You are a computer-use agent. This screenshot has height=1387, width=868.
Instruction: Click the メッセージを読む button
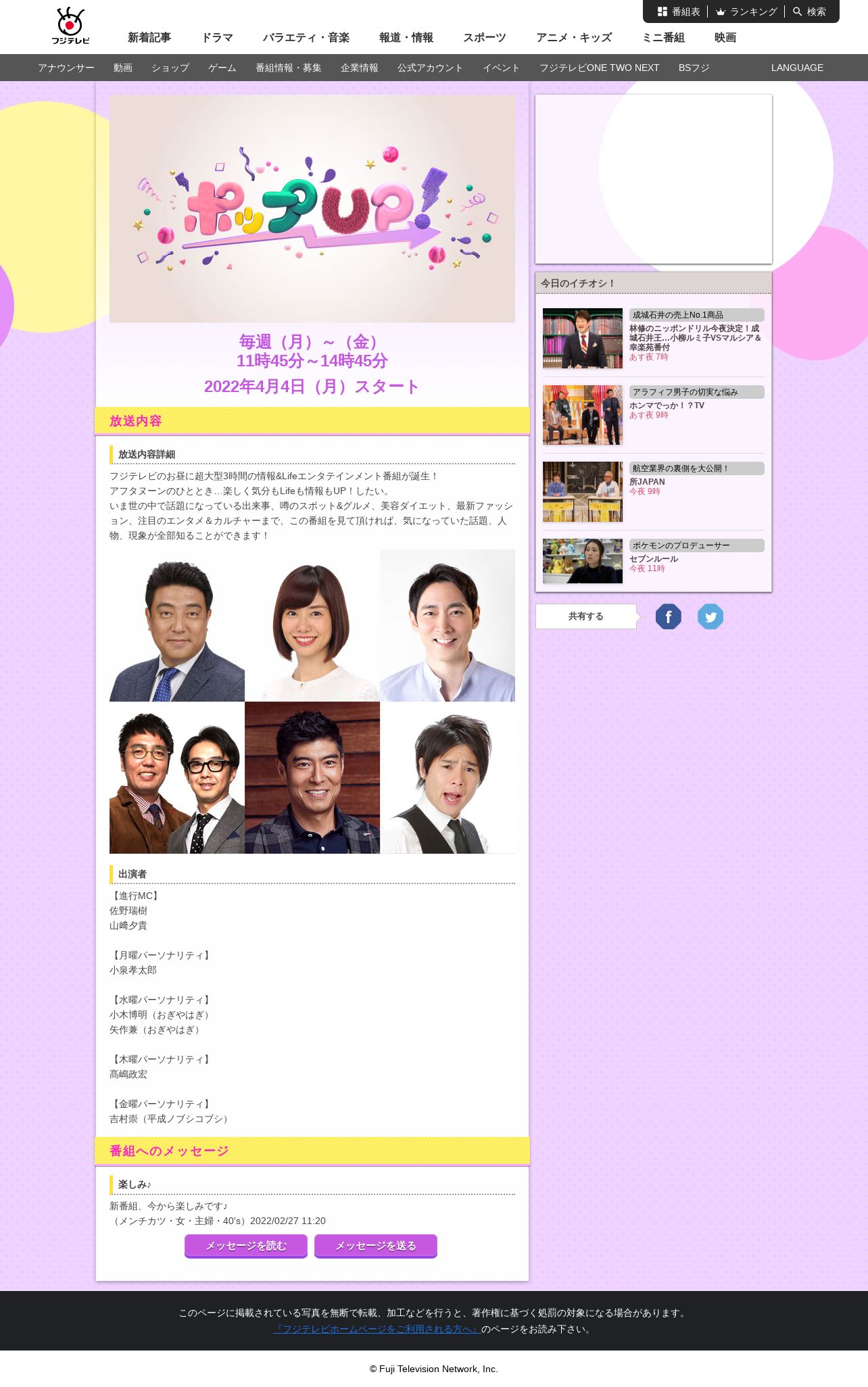point(246,1246)
